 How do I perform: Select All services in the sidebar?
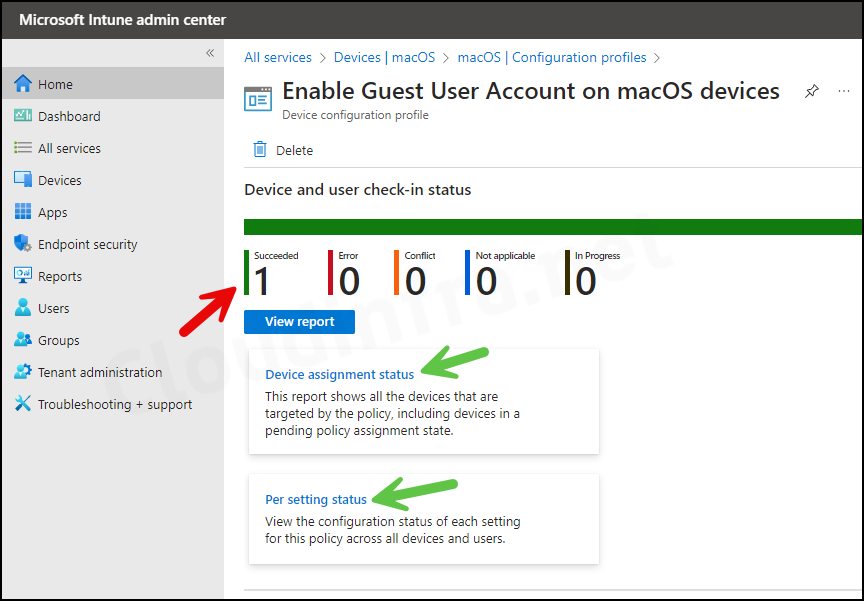(113, 148)
